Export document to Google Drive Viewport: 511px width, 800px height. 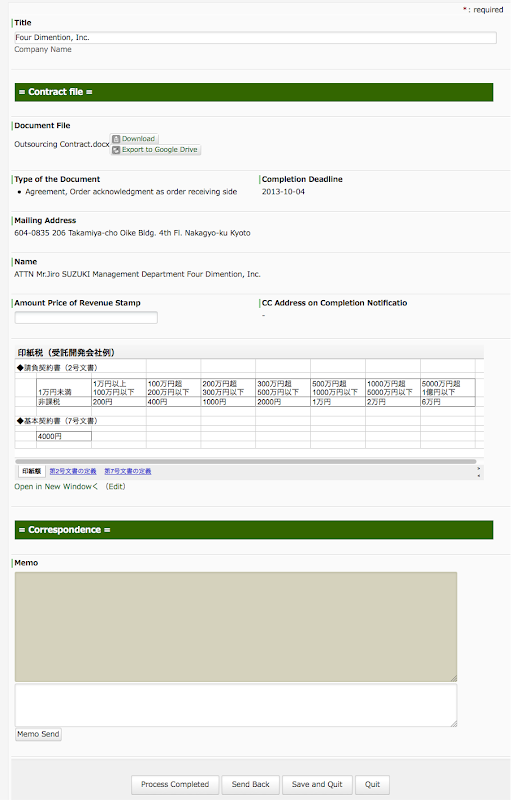click(x=156, y=150)
